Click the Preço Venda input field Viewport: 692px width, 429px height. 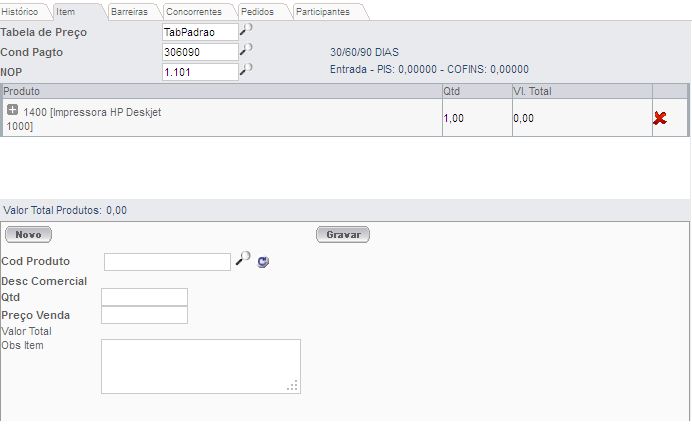[144, 315]
